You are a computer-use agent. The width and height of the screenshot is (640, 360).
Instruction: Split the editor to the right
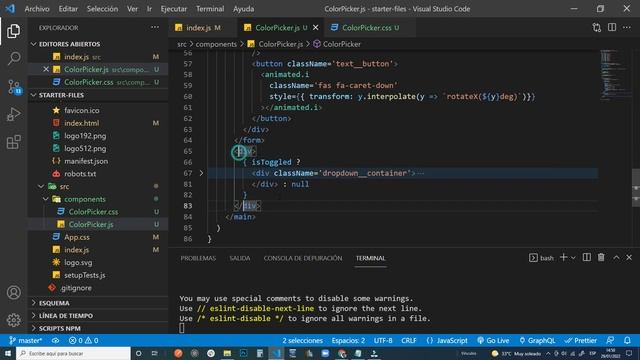(612, 27)
